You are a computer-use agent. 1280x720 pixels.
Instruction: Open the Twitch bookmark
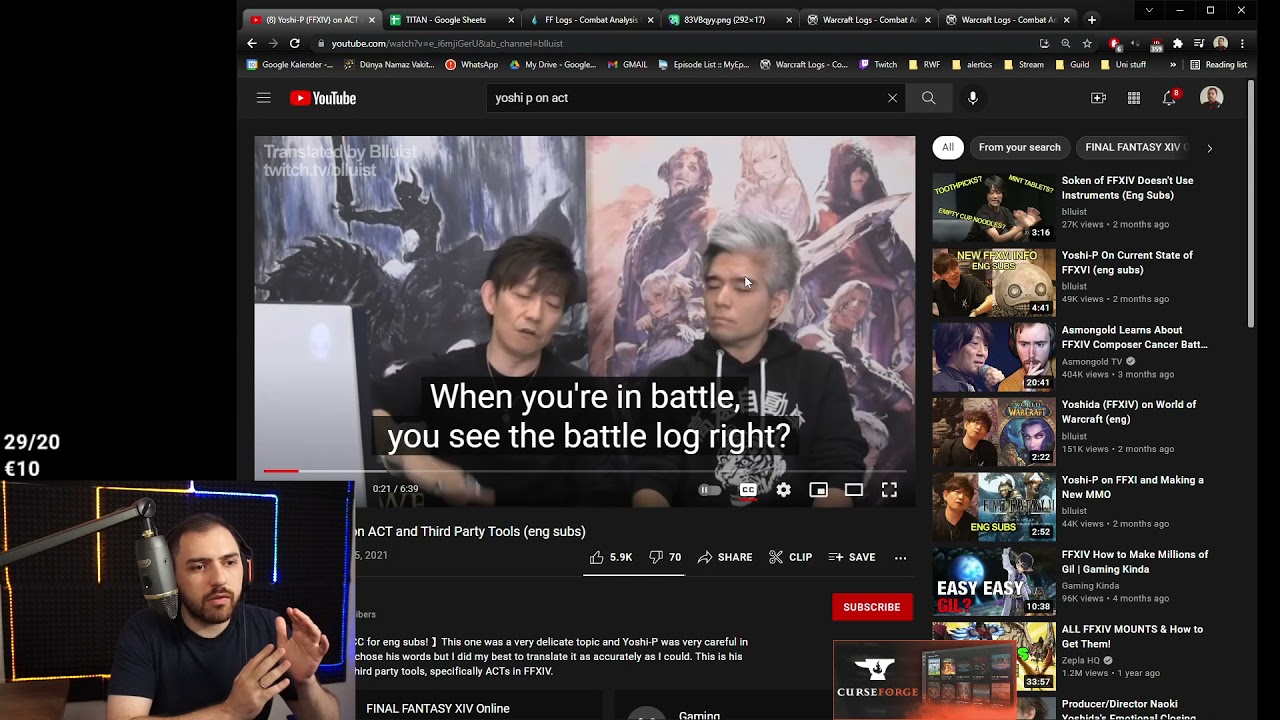[878, 65]
